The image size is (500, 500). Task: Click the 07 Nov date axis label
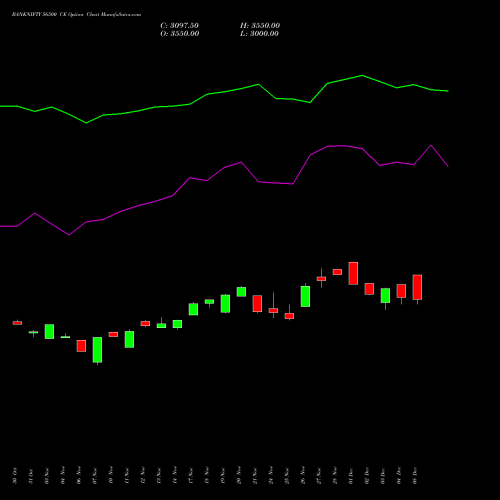click(95, 476)
